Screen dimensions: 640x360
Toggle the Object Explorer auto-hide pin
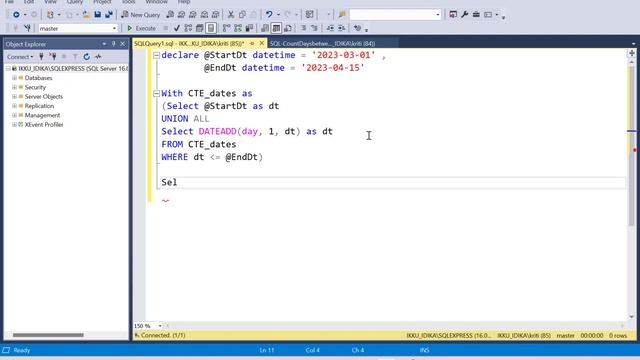(113, 44)
